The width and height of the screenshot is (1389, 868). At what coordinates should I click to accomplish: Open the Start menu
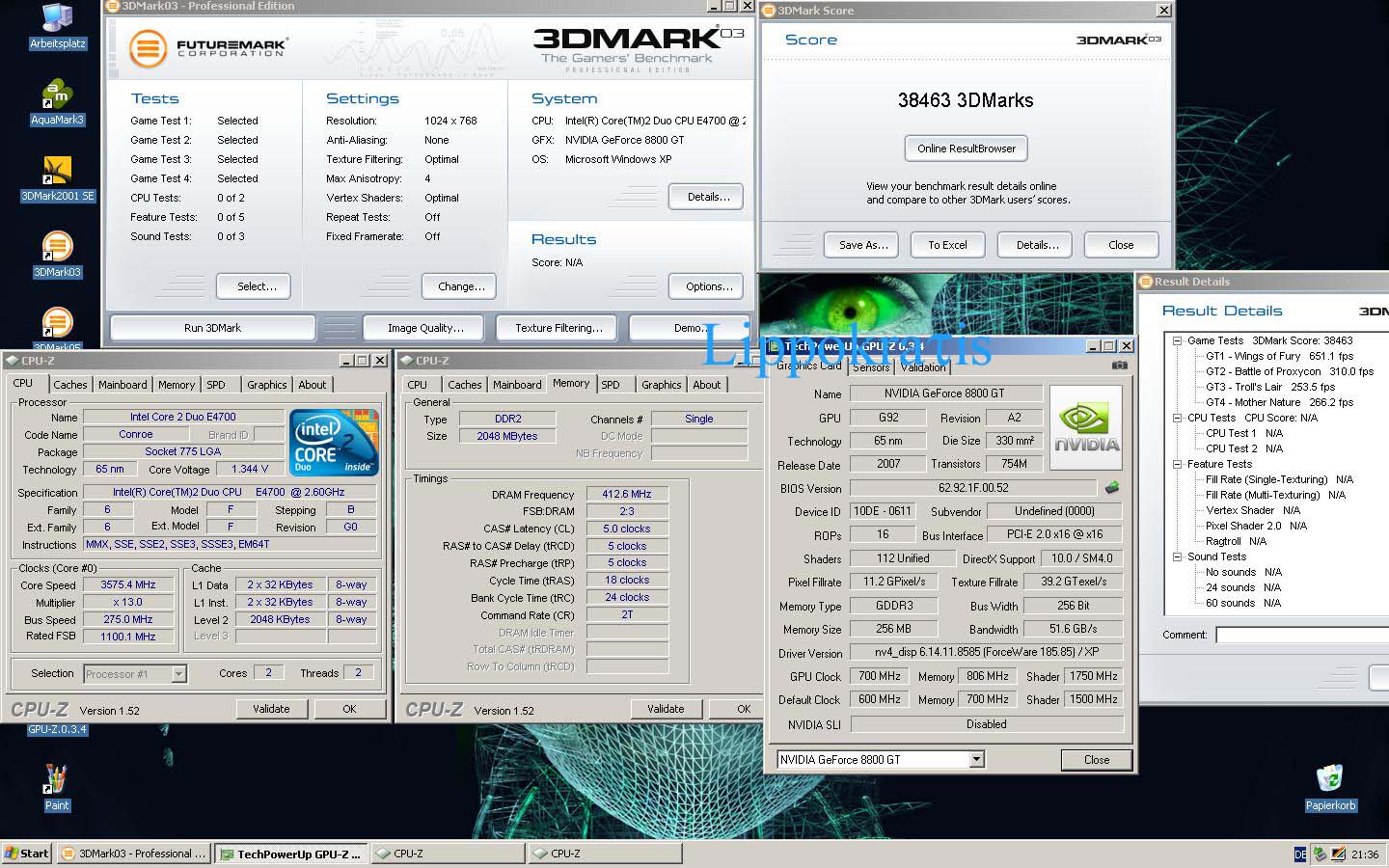coord(26,854)
